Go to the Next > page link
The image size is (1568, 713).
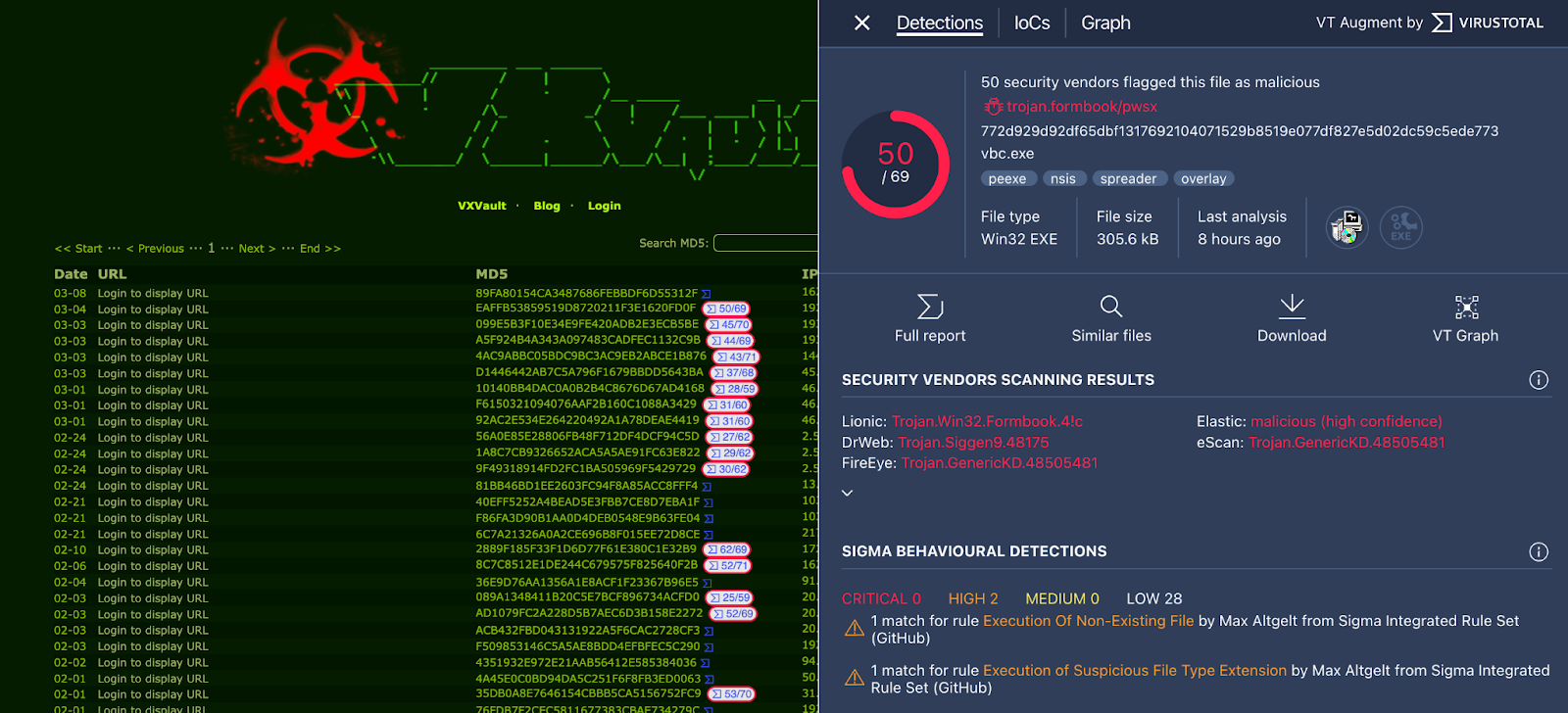258,249
